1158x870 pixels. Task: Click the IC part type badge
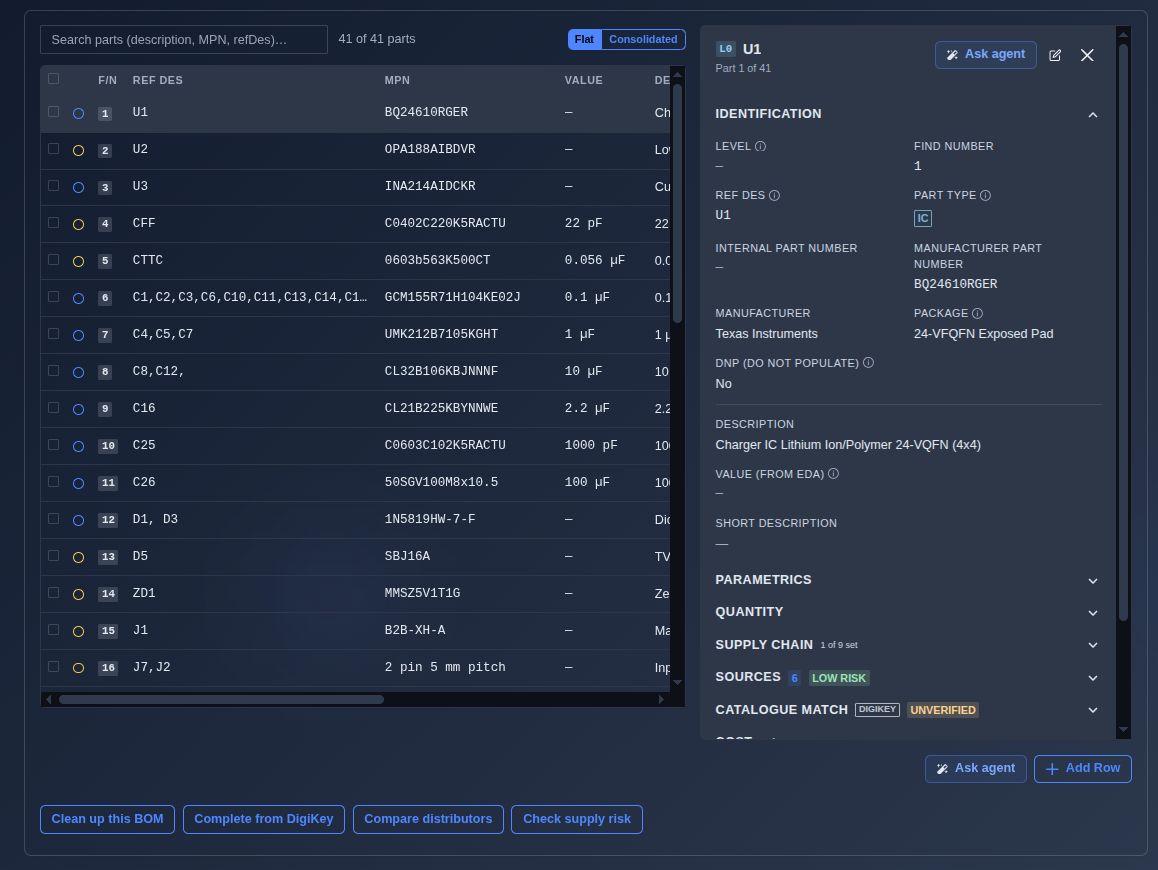(x=922, y=219)
